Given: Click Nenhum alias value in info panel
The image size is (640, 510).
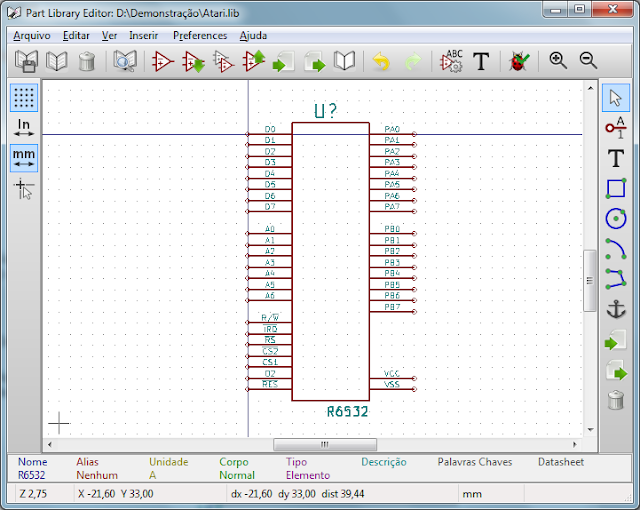Looking at the screenshot, I should [x=97, y=475].
